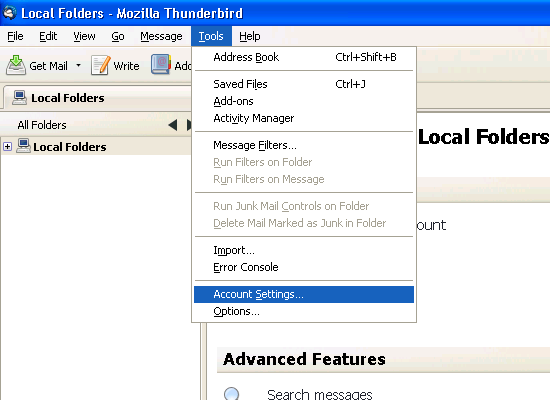
Task: Click Run Filters on Folder entry
Action: [x=304, y=162]
